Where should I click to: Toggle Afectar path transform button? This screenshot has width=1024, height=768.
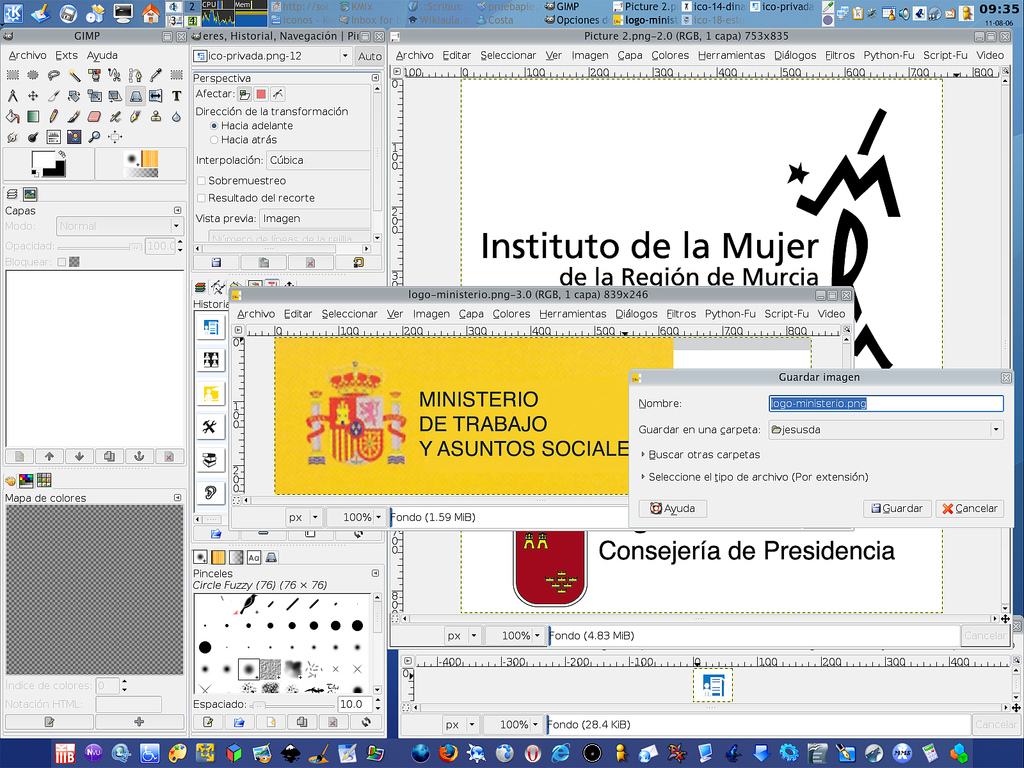(x=278, y=94)
